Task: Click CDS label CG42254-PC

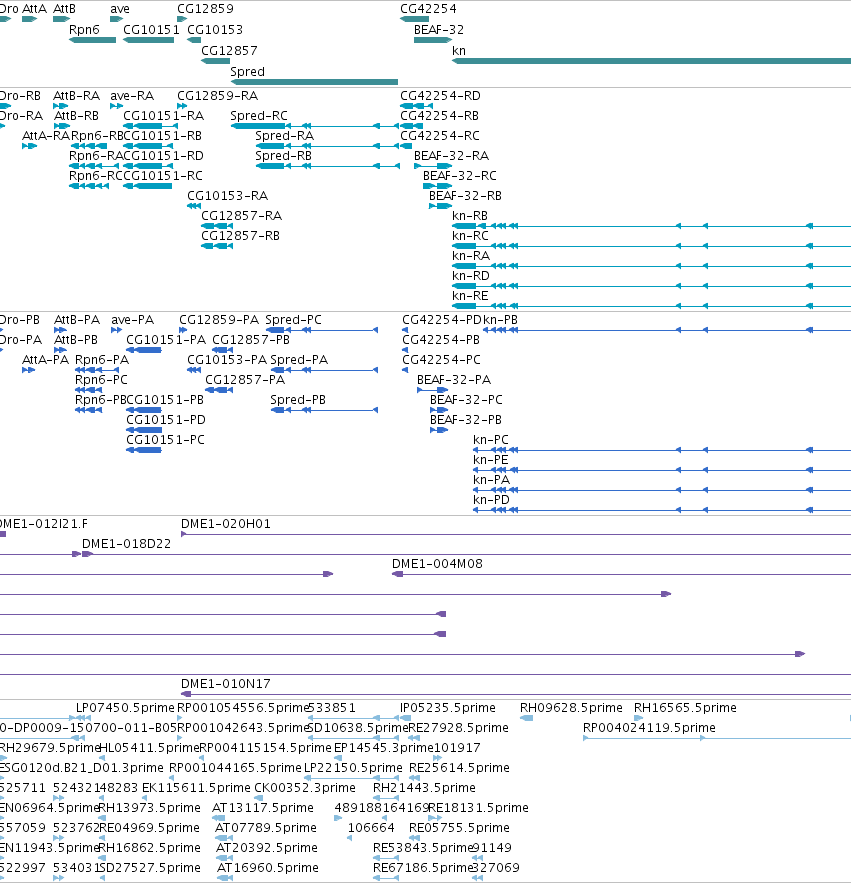Action: pyautogui.click(x=441, y=360)
